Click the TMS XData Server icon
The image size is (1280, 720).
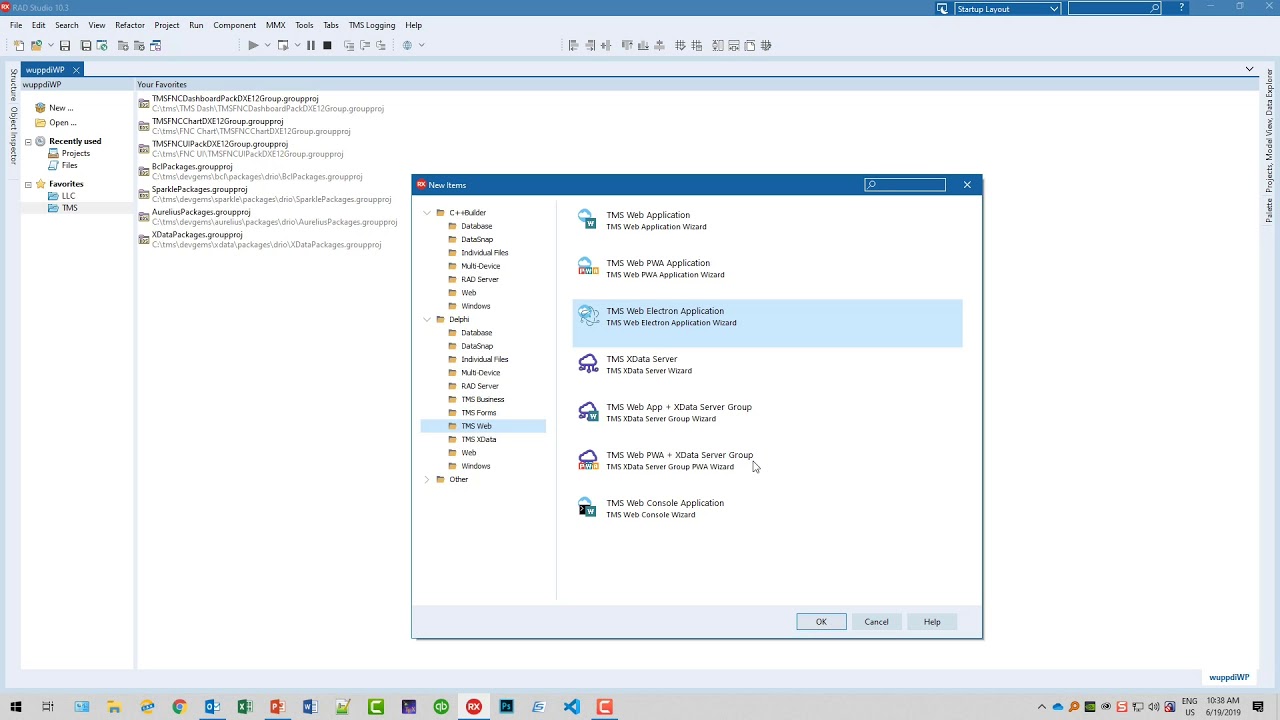[588, 364]
